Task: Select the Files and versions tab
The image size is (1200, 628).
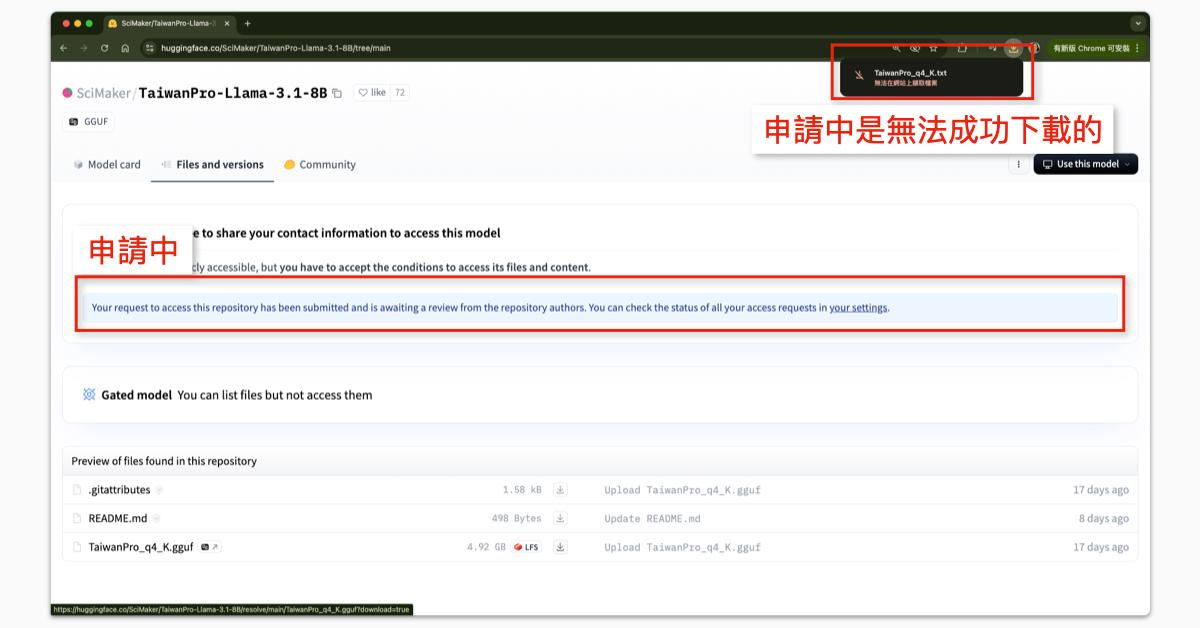Action: [212, 164]
